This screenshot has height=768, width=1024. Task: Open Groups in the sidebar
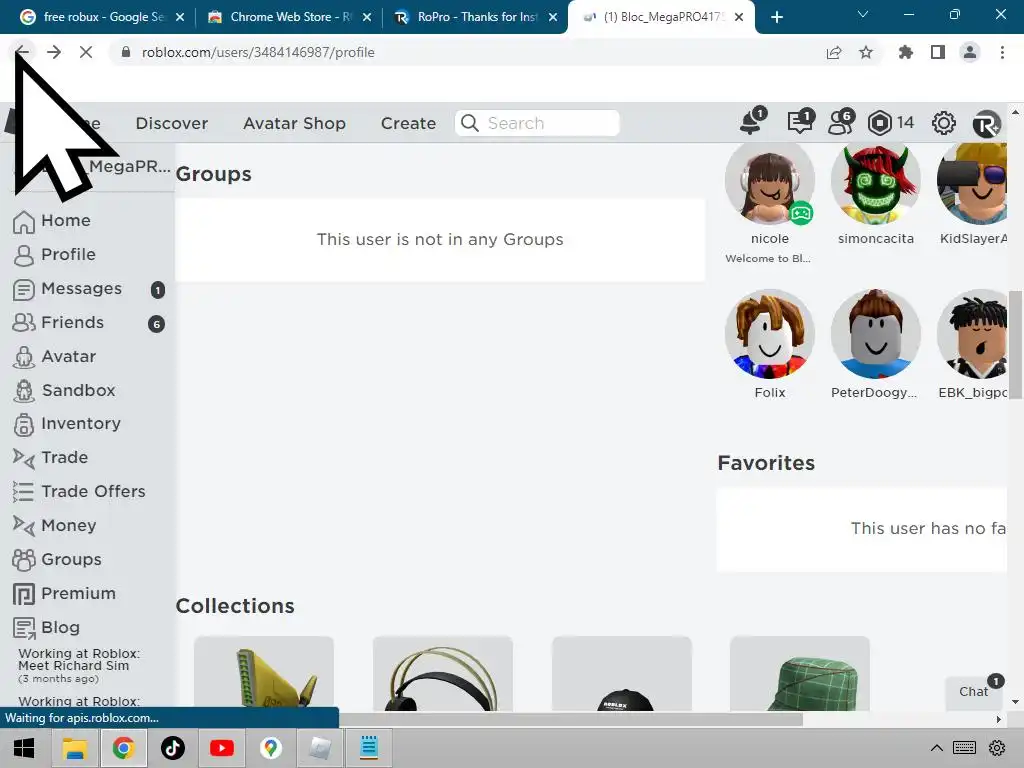point(71,560)
